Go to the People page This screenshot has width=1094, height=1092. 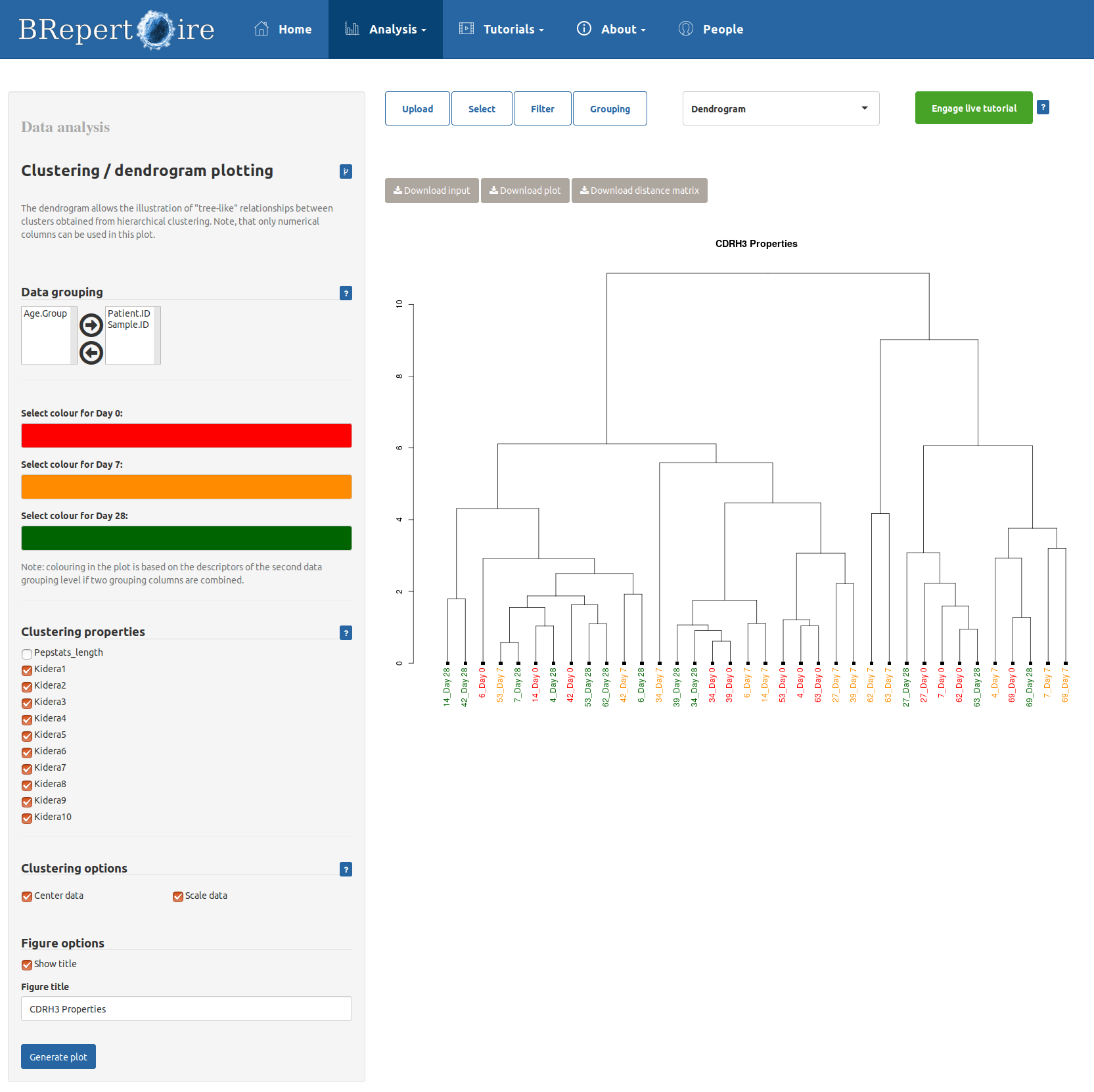[711, 30]
